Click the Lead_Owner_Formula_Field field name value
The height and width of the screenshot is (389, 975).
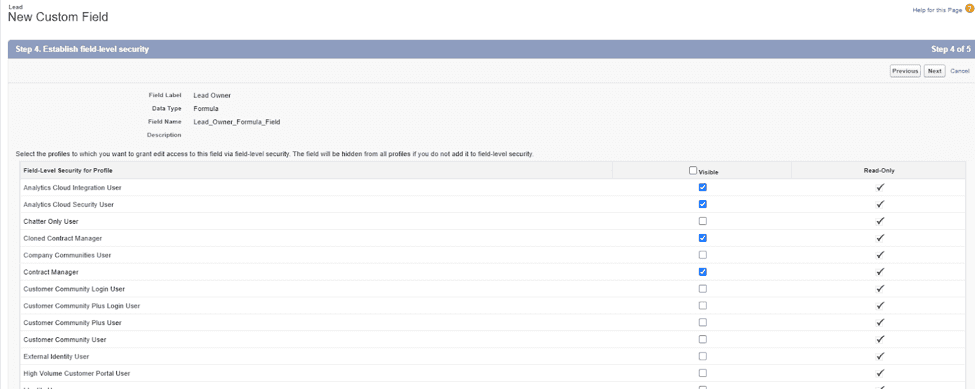pyautogui.click(x=237, y=122)
